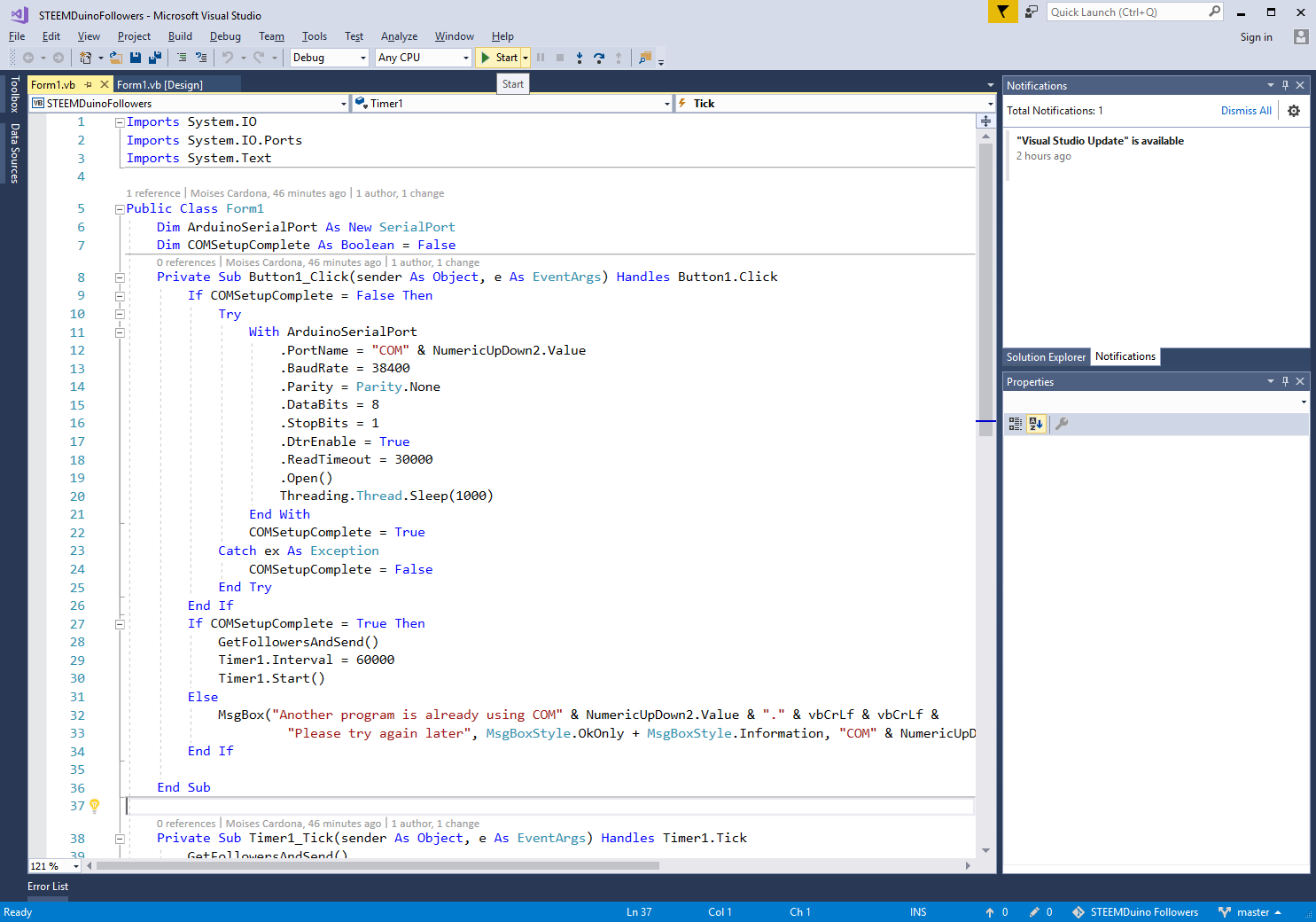Switch to Form1.vb [Design] tab
This screenshot has width=1316, height=922.
[x=160, y=85]
